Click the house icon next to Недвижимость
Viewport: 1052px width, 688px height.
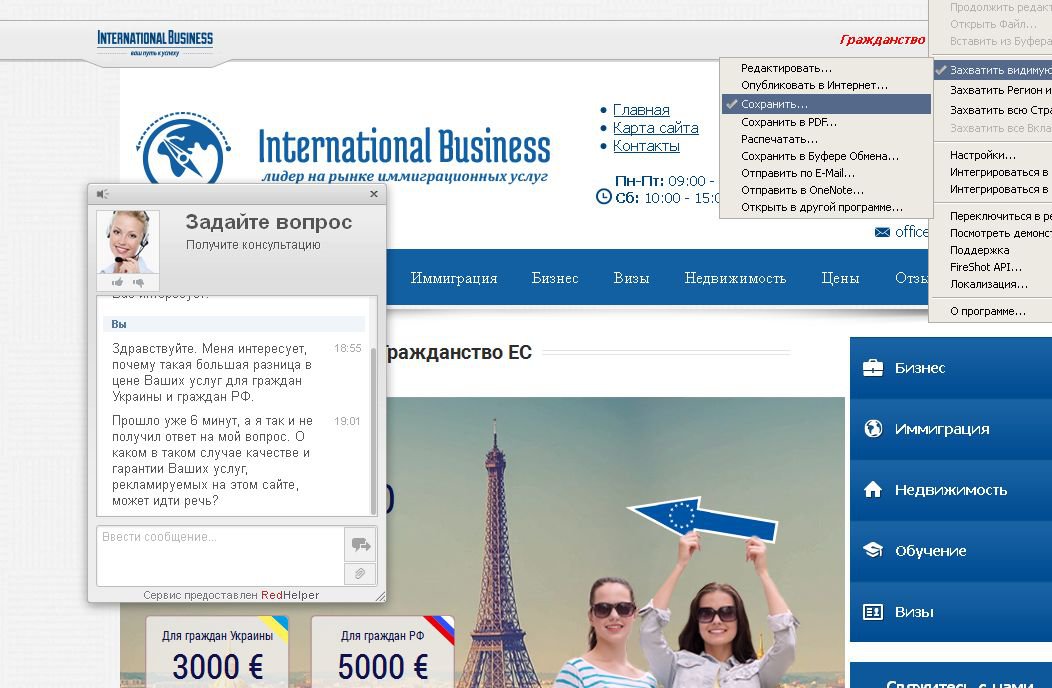click(x=873, y=490)
